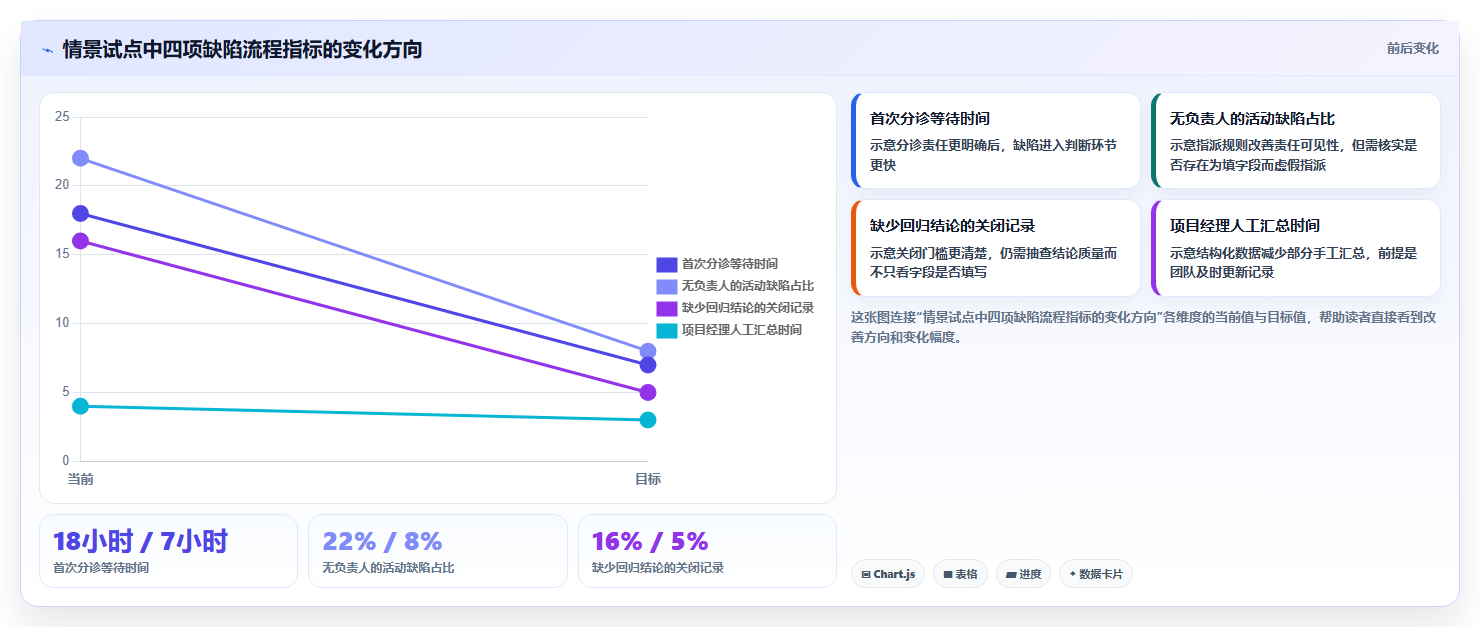The width and height of the screenshot is (1480, 627).
Task: Open the 无负责人的活动缺陷占比 description card
Action: [x=1295, y=141]
